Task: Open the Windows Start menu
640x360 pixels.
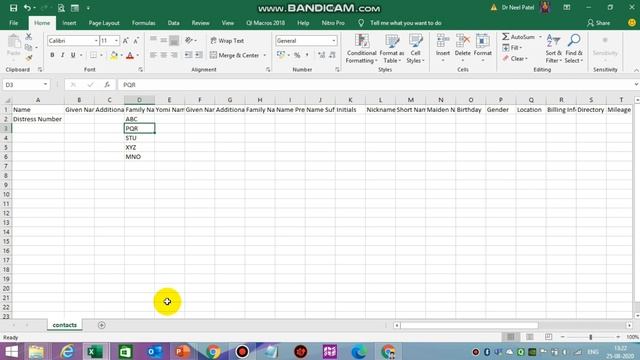Action: (x=11, y=351)
